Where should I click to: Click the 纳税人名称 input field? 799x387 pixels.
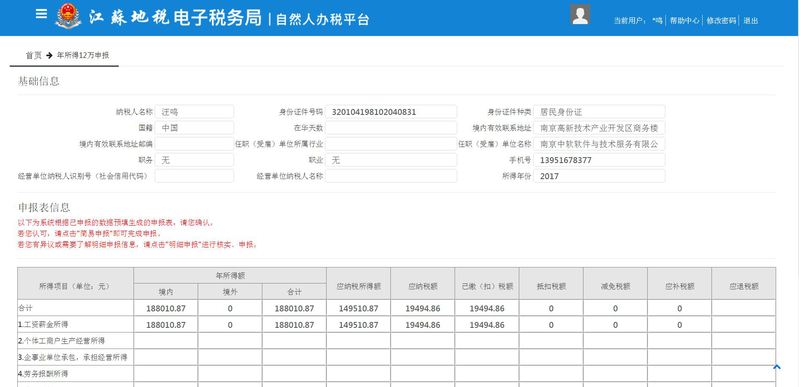pos(194,112)
